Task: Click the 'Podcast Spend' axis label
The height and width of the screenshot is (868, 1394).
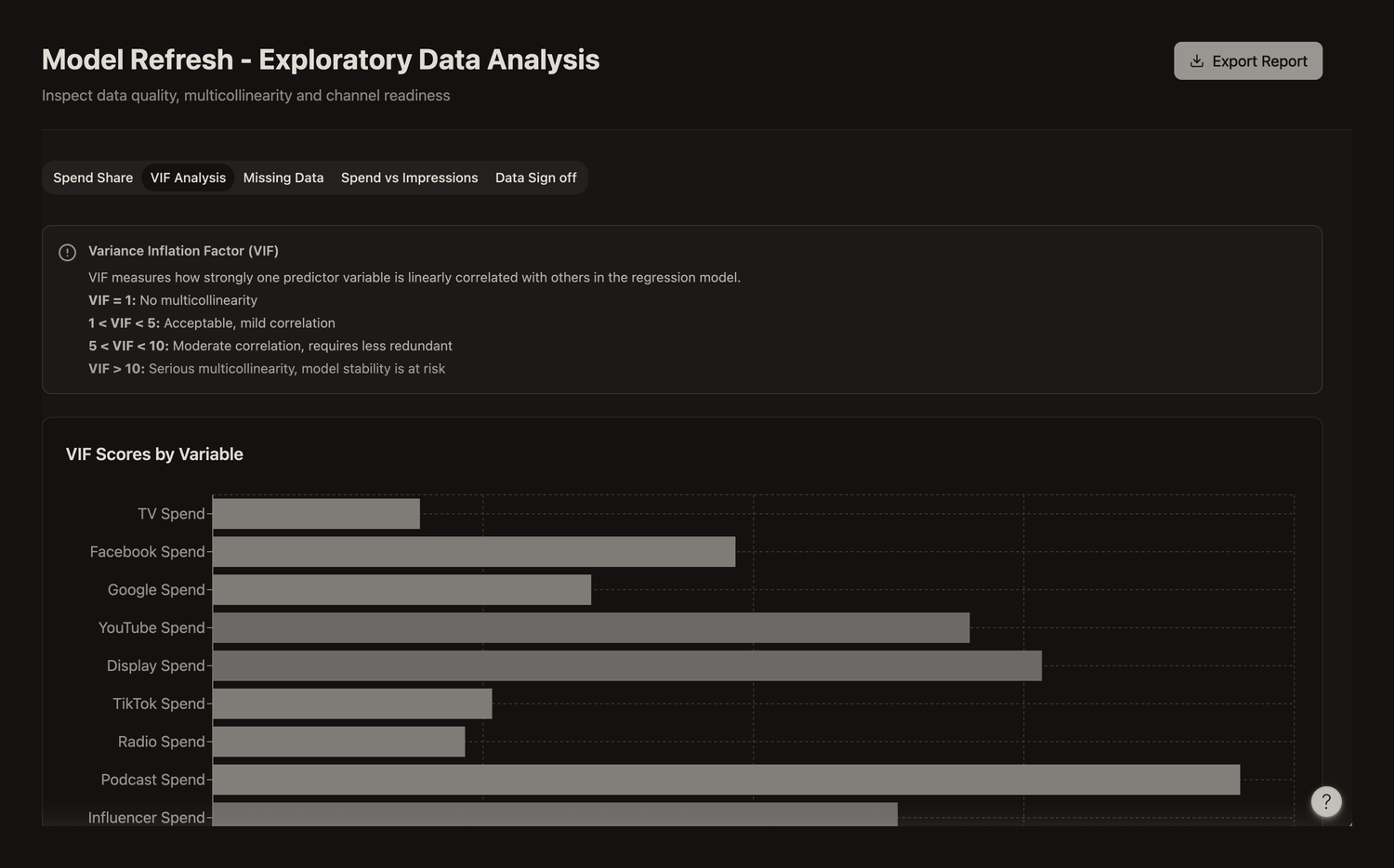Action: click(x=152, y=780)
